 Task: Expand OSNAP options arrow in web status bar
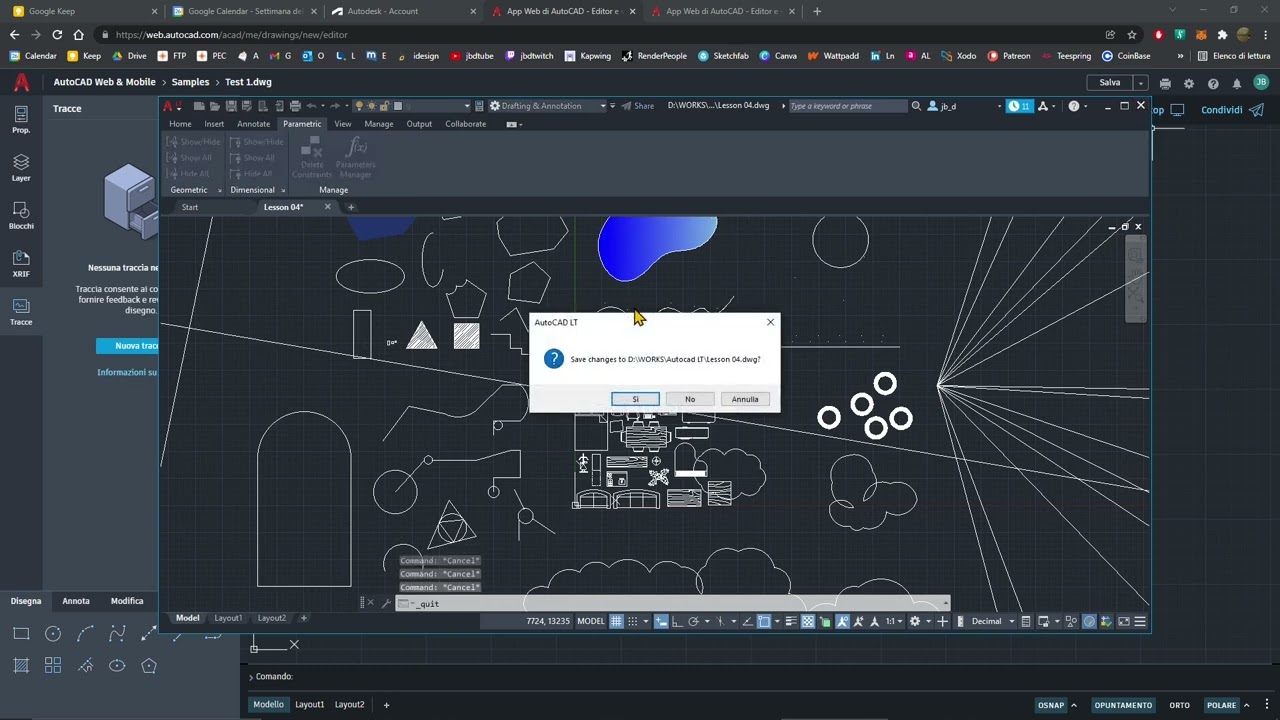point(1075,705)
